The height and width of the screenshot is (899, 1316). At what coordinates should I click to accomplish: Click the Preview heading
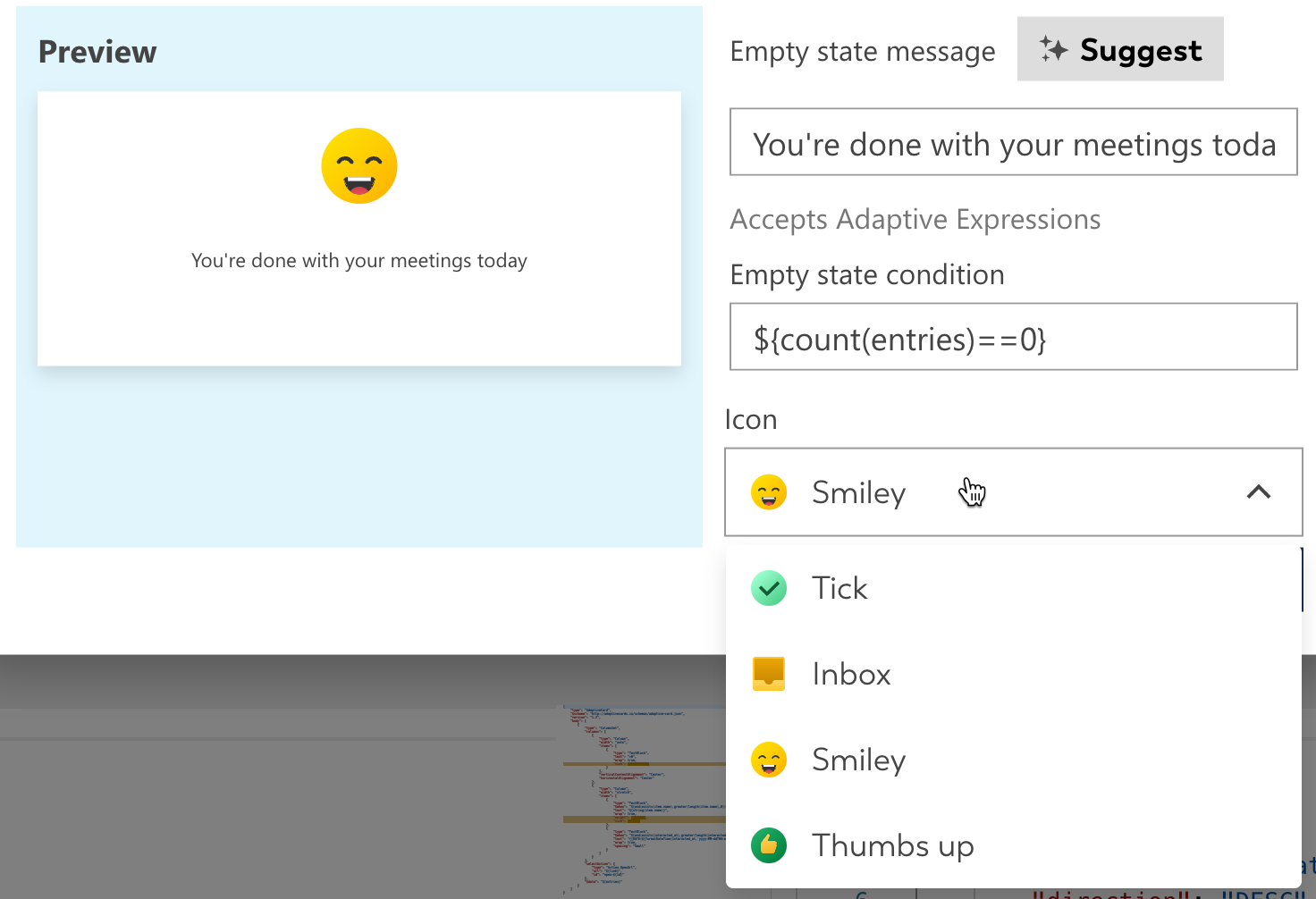click(x=97, y=52)
